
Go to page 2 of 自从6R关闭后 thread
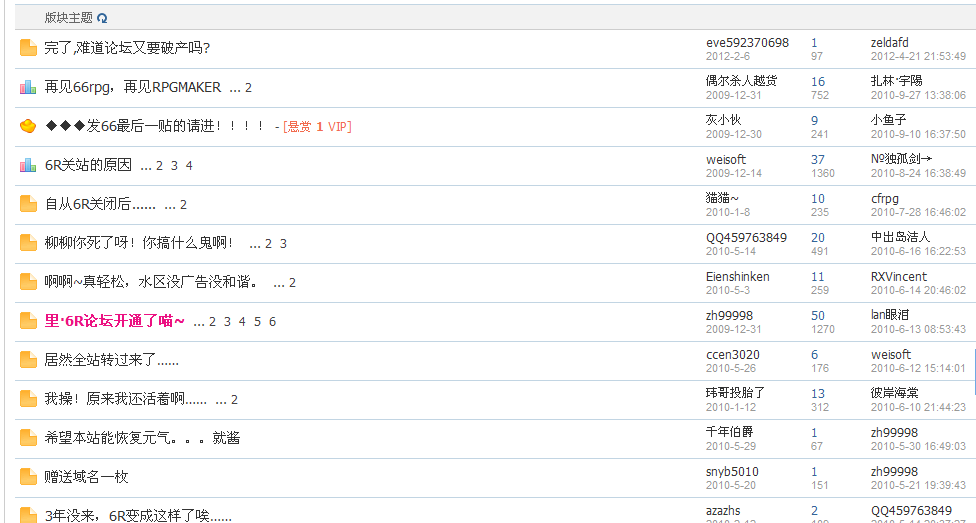[x=183, y=205]
